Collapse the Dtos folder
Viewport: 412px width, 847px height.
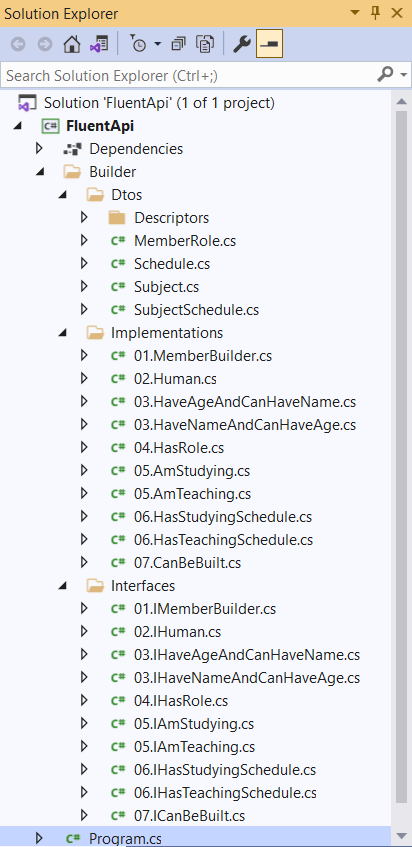[63, 194]
